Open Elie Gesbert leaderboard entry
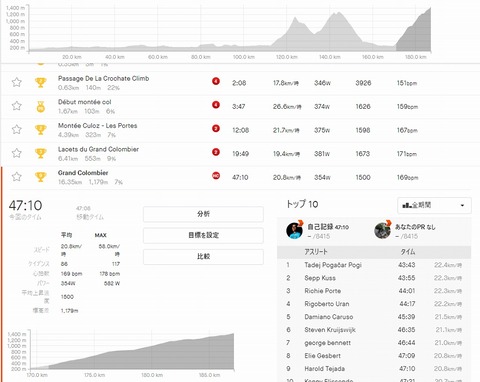Viewport: 480px width, 382px height. [322, 356]
